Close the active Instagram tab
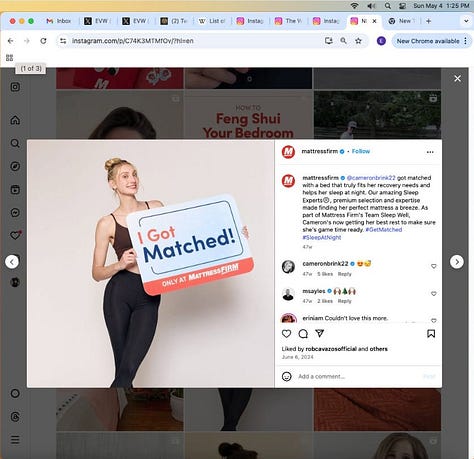 (374, 21)
